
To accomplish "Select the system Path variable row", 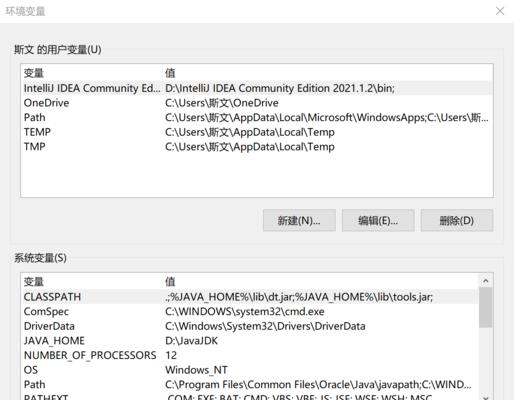I will point(250,385).
